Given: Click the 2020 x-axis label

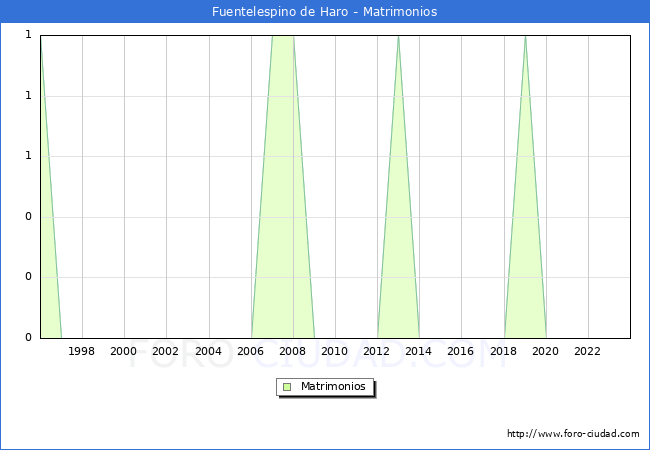Looking at the screenshot, I should click(545, 351).
